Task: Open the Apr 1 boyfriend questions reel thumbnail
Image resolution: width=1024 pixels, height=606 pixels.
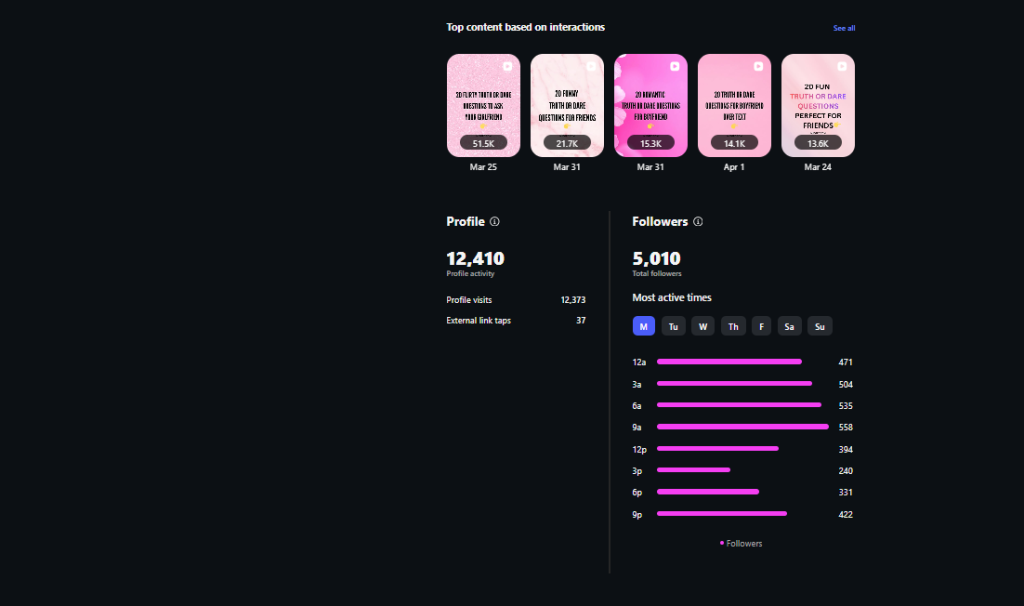Action: 734,105
